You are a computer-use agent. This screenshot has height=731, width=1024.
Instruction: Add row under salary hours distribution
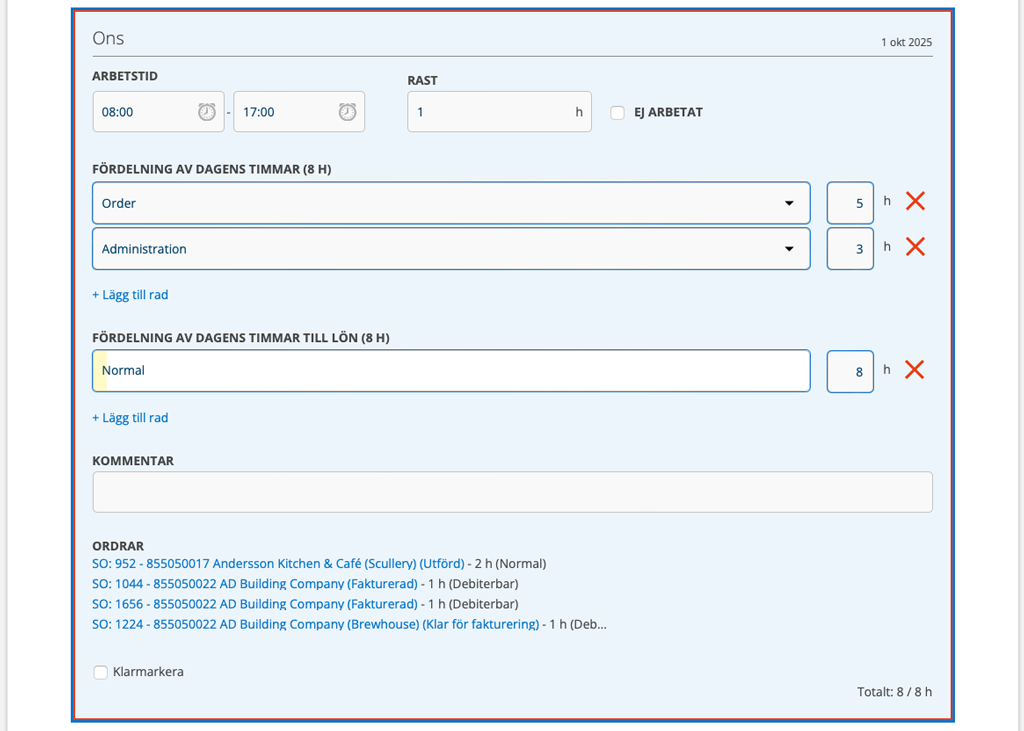[x=130, y=418]
